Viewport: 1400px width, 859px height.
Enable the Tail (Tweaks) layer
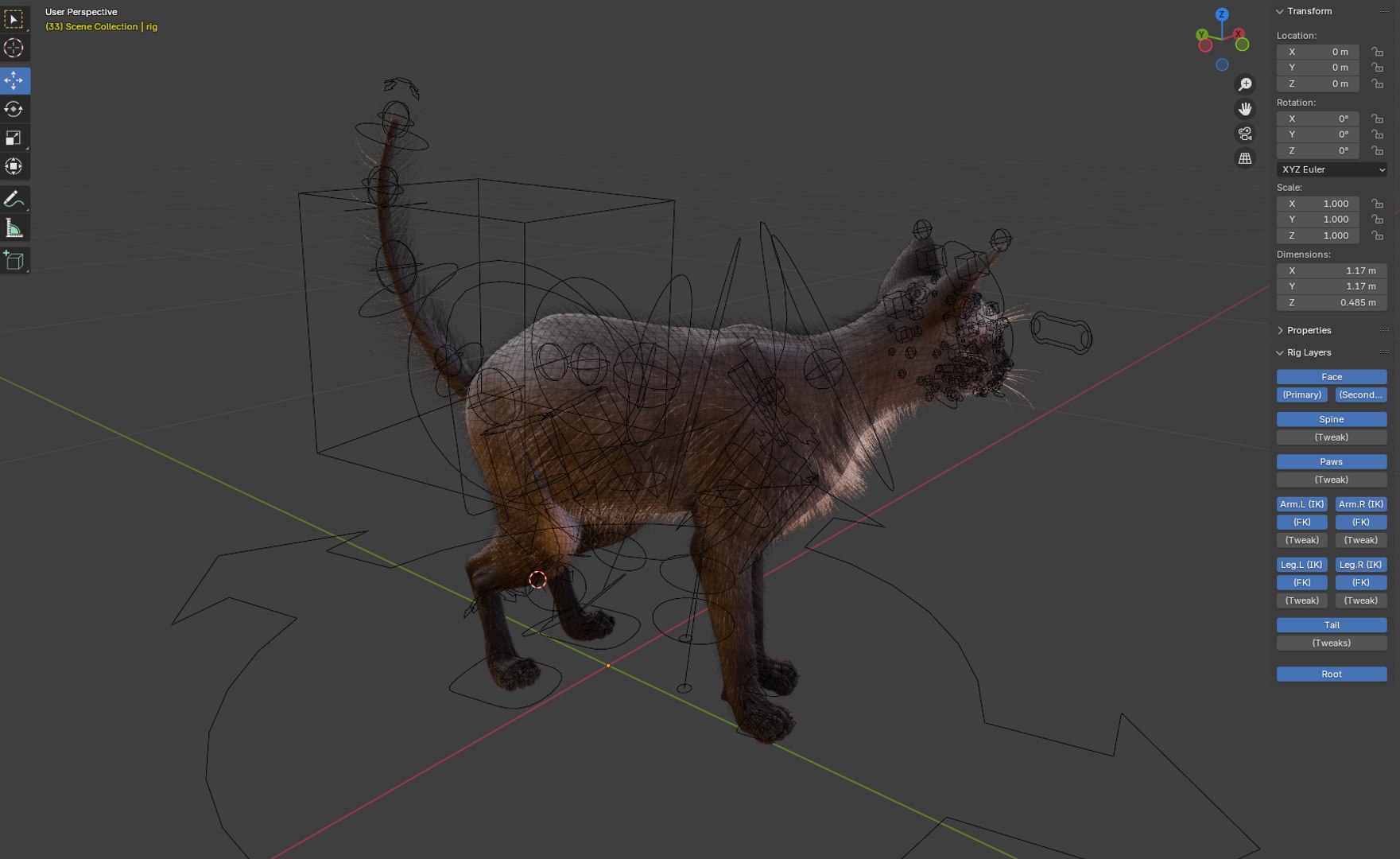pos(1332,643)
